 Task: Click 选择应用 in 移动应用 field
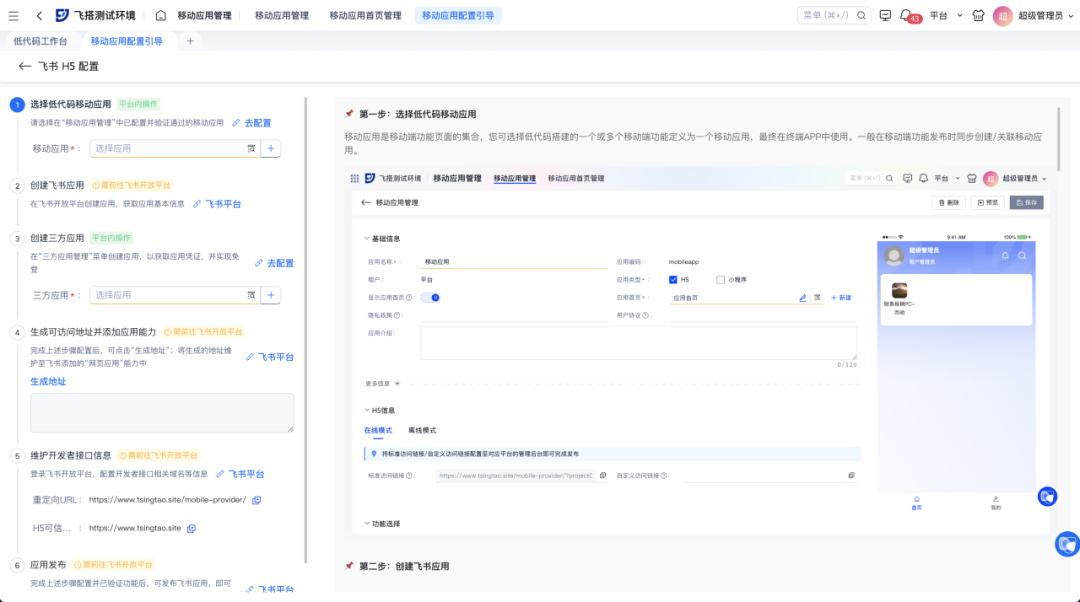[x=169, y=148]
